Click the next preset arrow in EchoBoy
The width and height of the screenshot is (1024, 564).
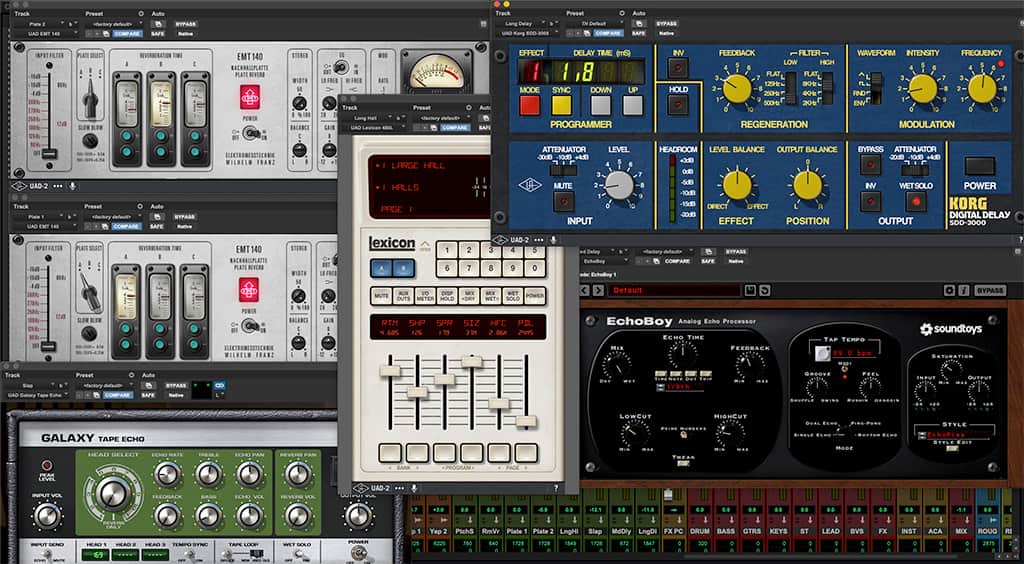click(596, 290)
